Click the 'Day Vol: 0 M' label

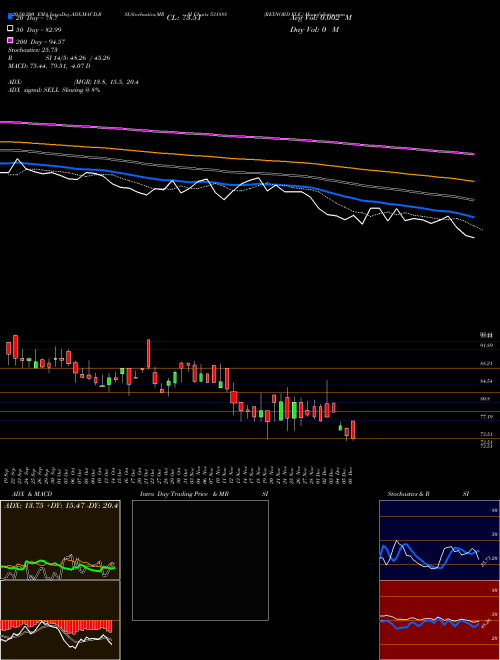[314, 29]
